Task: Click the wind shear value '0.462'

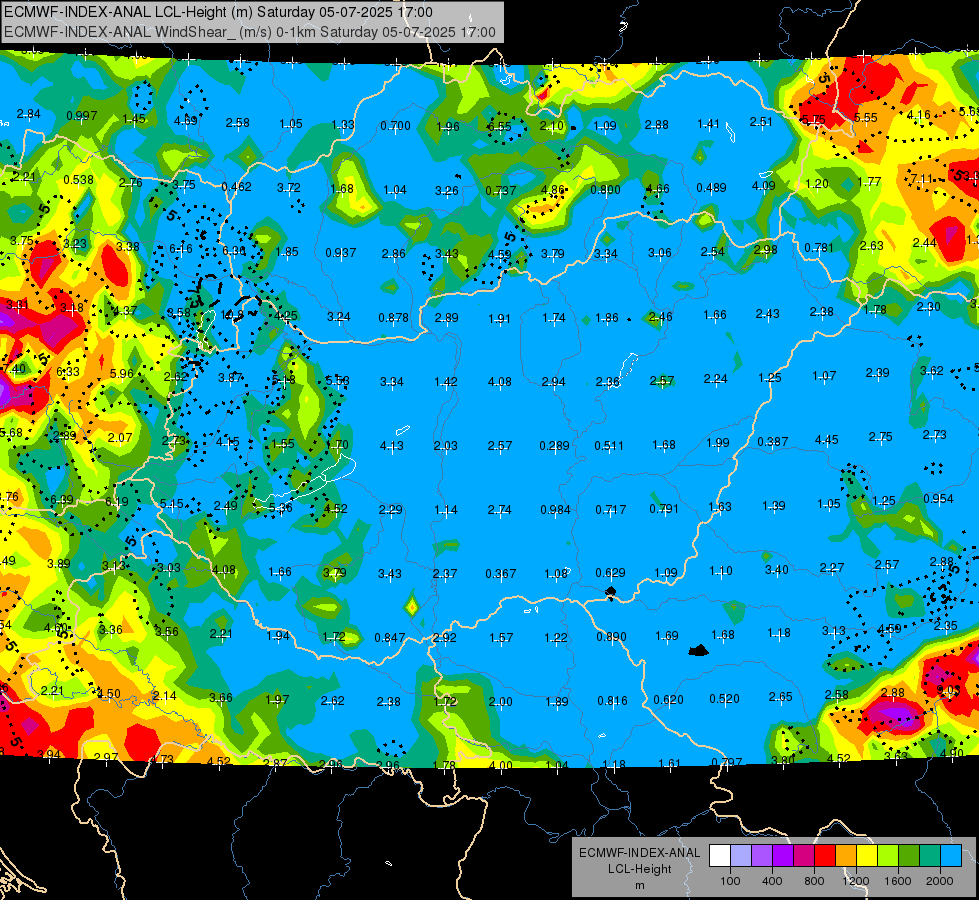Action: click(237, 186)
